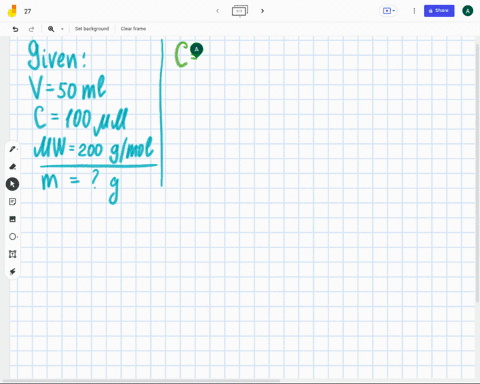
Task: Expand the zoom level dropdown arrow
Action: coord(62,29)
